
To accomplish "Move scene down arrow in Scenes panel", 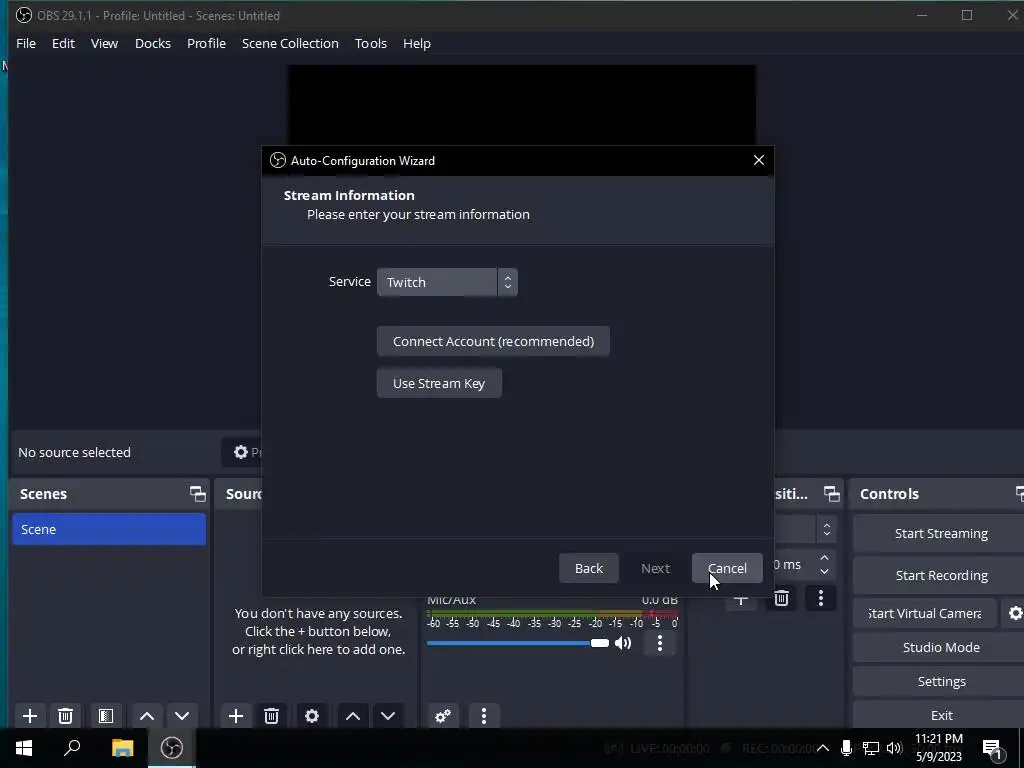I will pyautogui.click(x=182, y=716).
